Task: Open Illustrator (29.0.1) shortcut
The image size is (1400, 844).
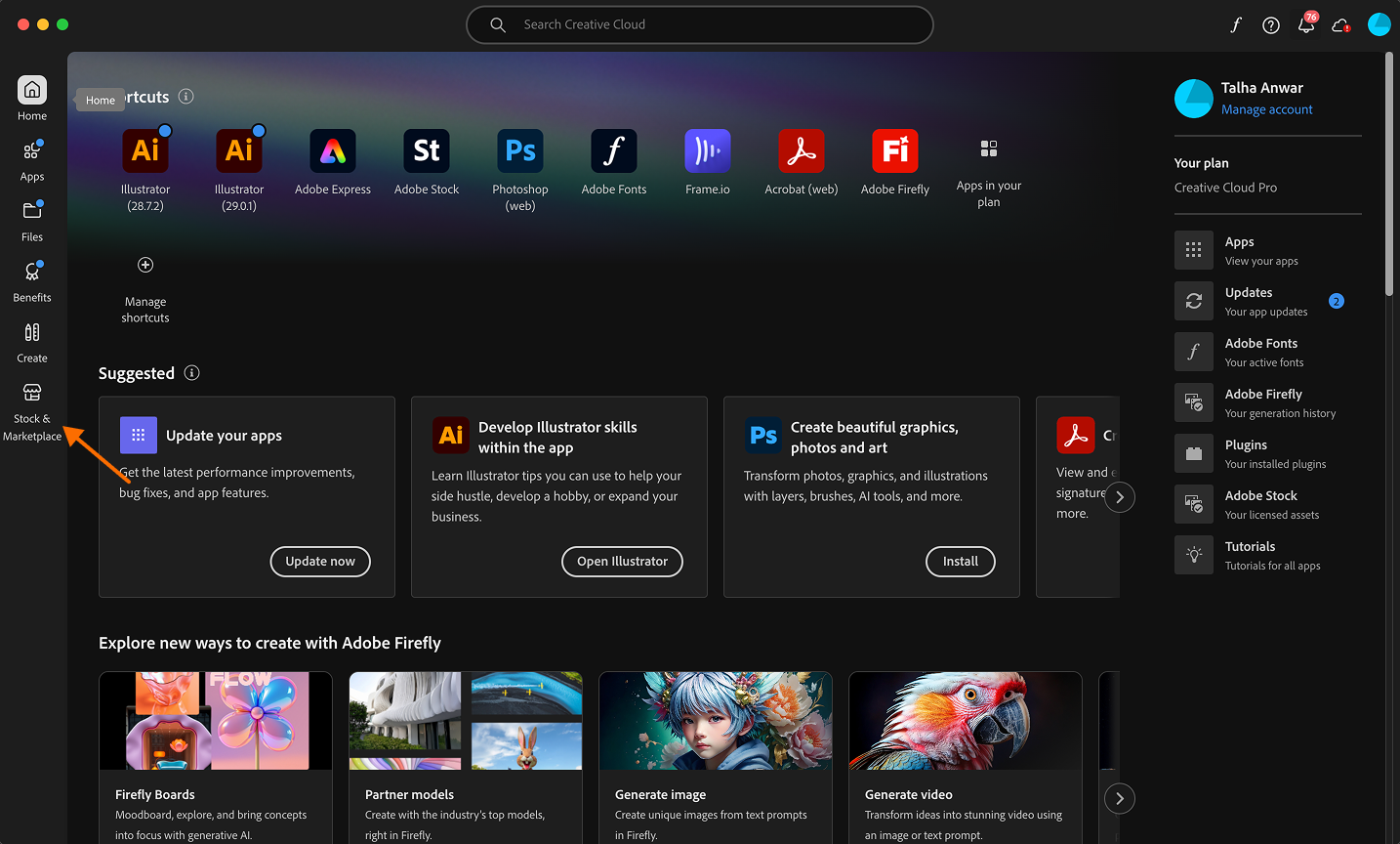Action: [239, 151]
